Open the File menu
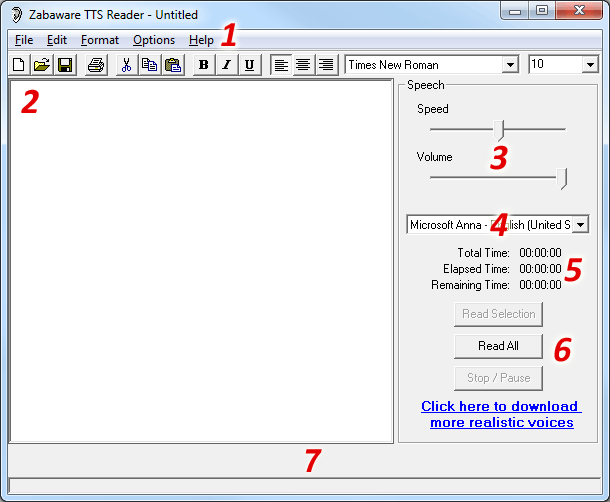Screen dimensions: 610x502 click(x=24, y=40)
